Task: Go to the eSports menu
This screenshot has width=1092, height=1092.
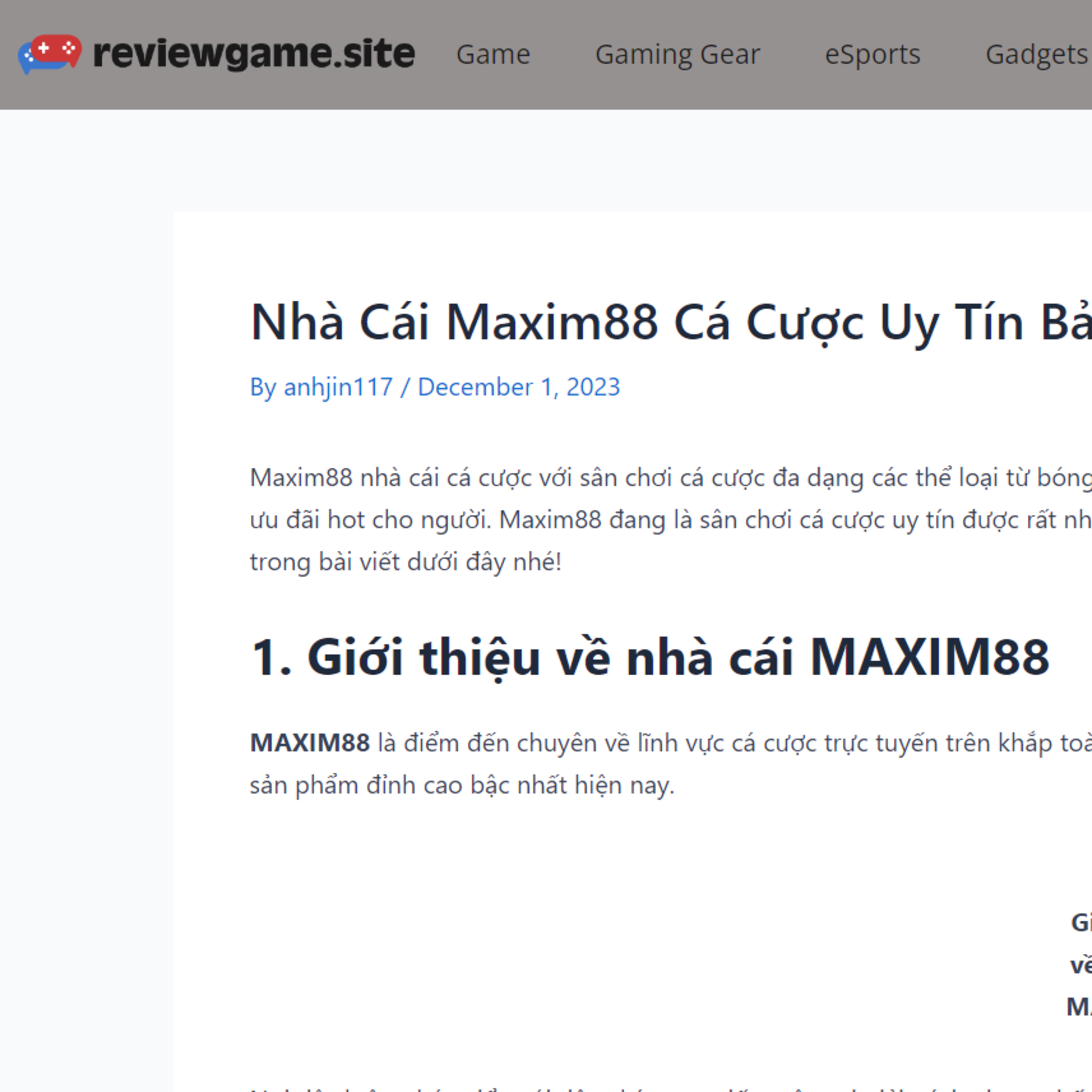Action: [x=872, y=55]
